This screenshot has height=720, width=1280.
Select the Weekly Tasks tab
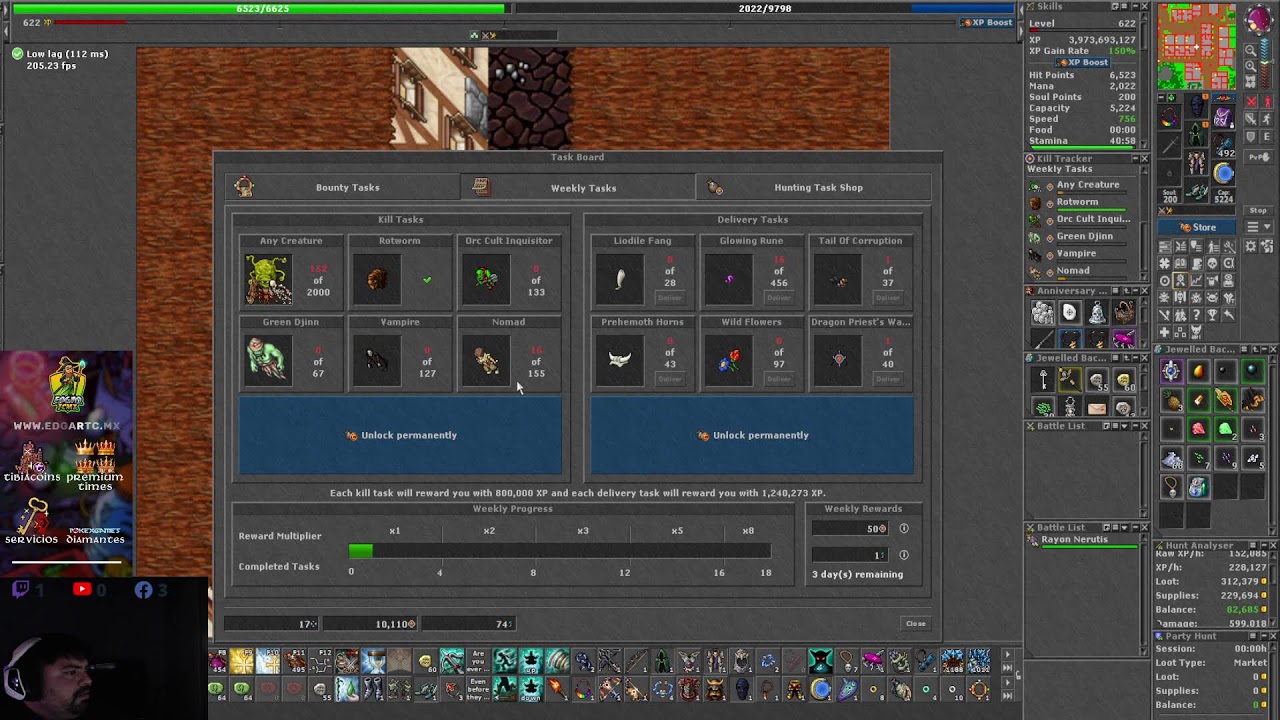[578, 187]
